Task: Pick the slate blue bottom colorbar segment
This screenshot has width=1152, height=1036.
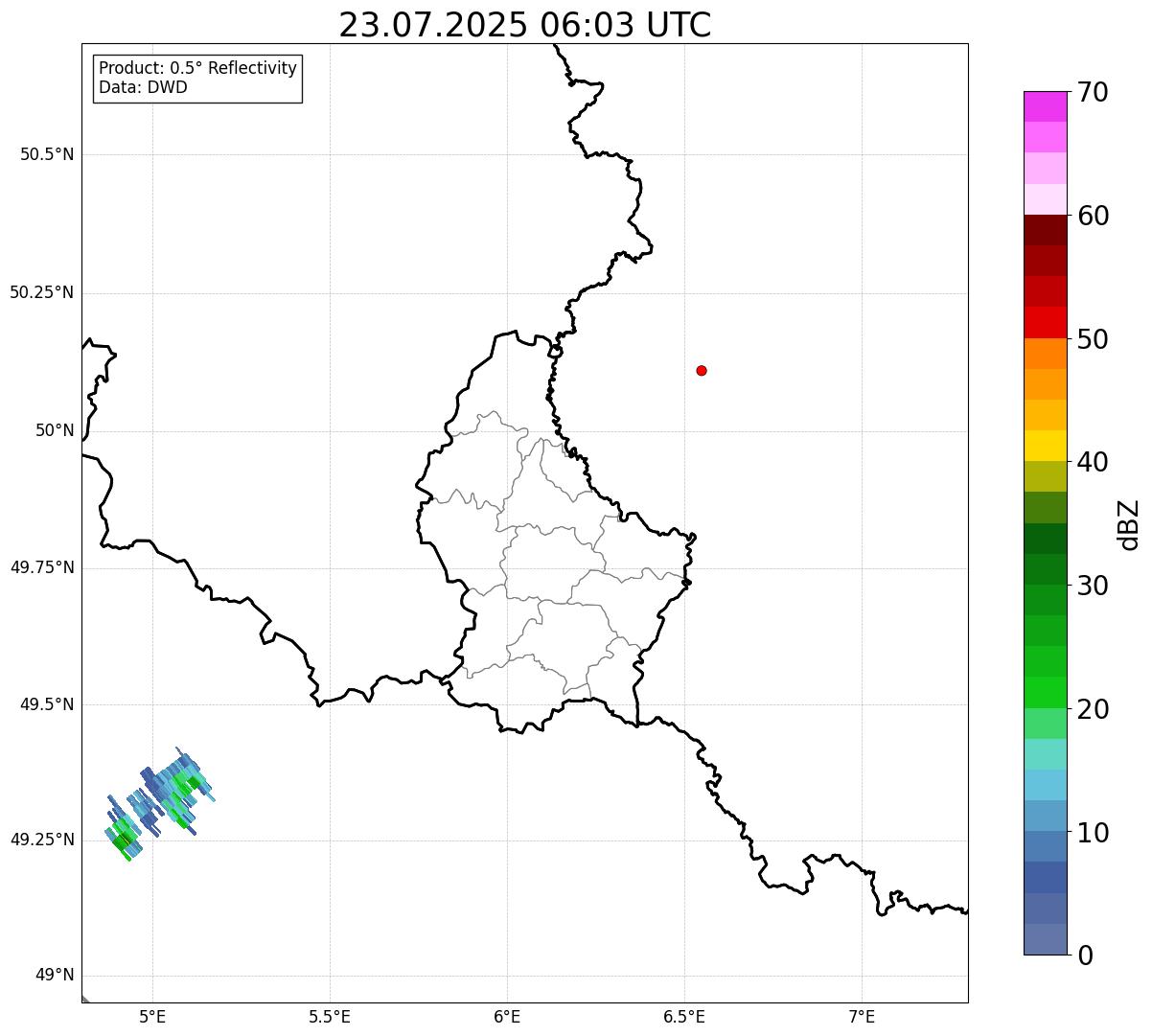Action: point(1045,939)
